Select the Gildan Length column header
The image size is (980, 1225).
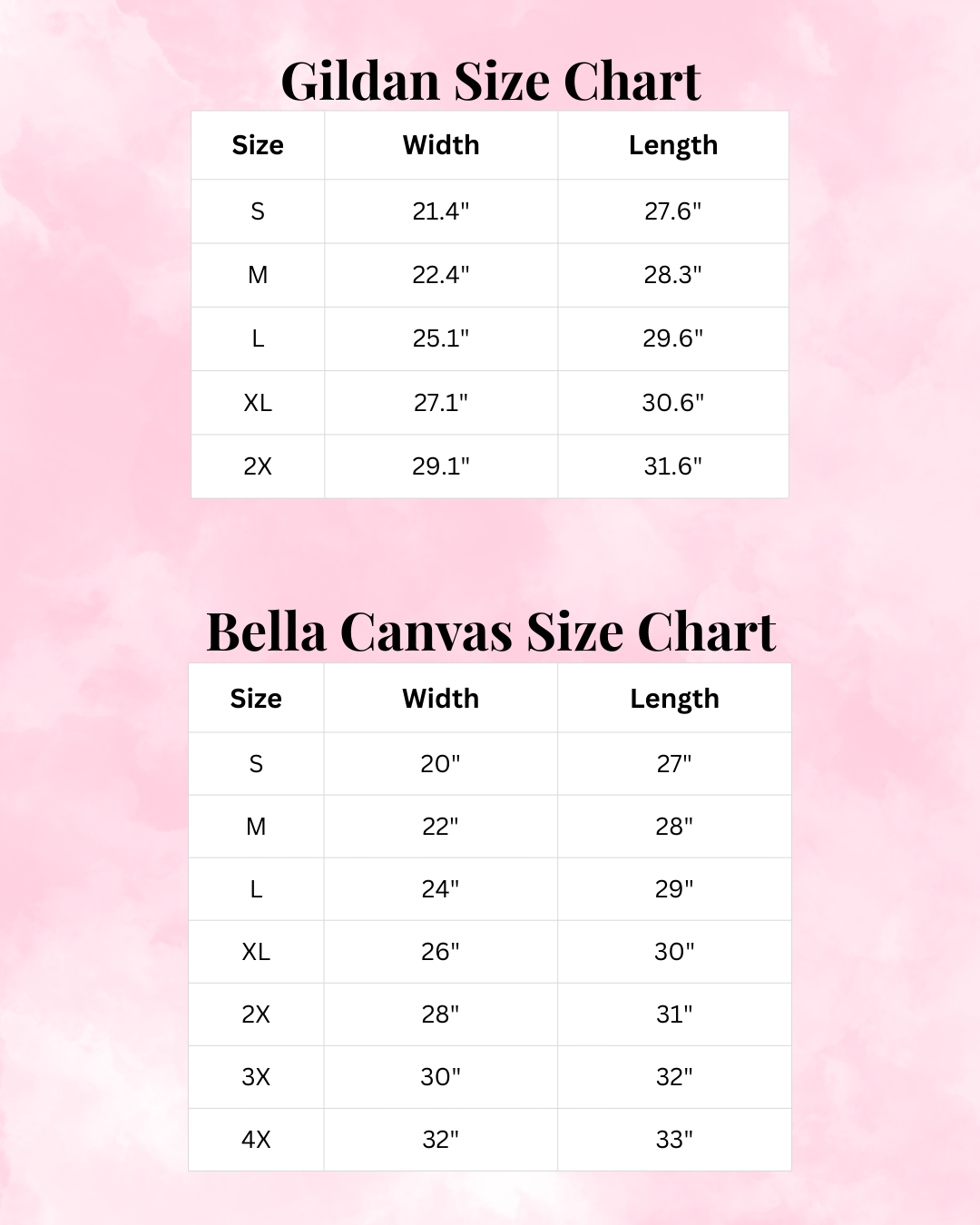[x=673, y=145]
